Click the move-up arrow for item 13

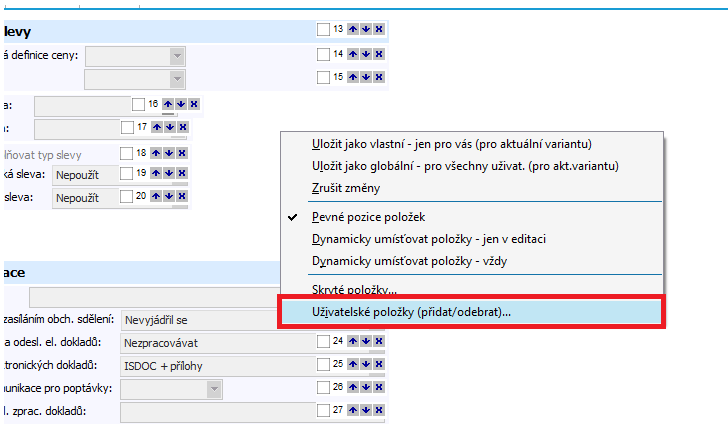[353, 29]
